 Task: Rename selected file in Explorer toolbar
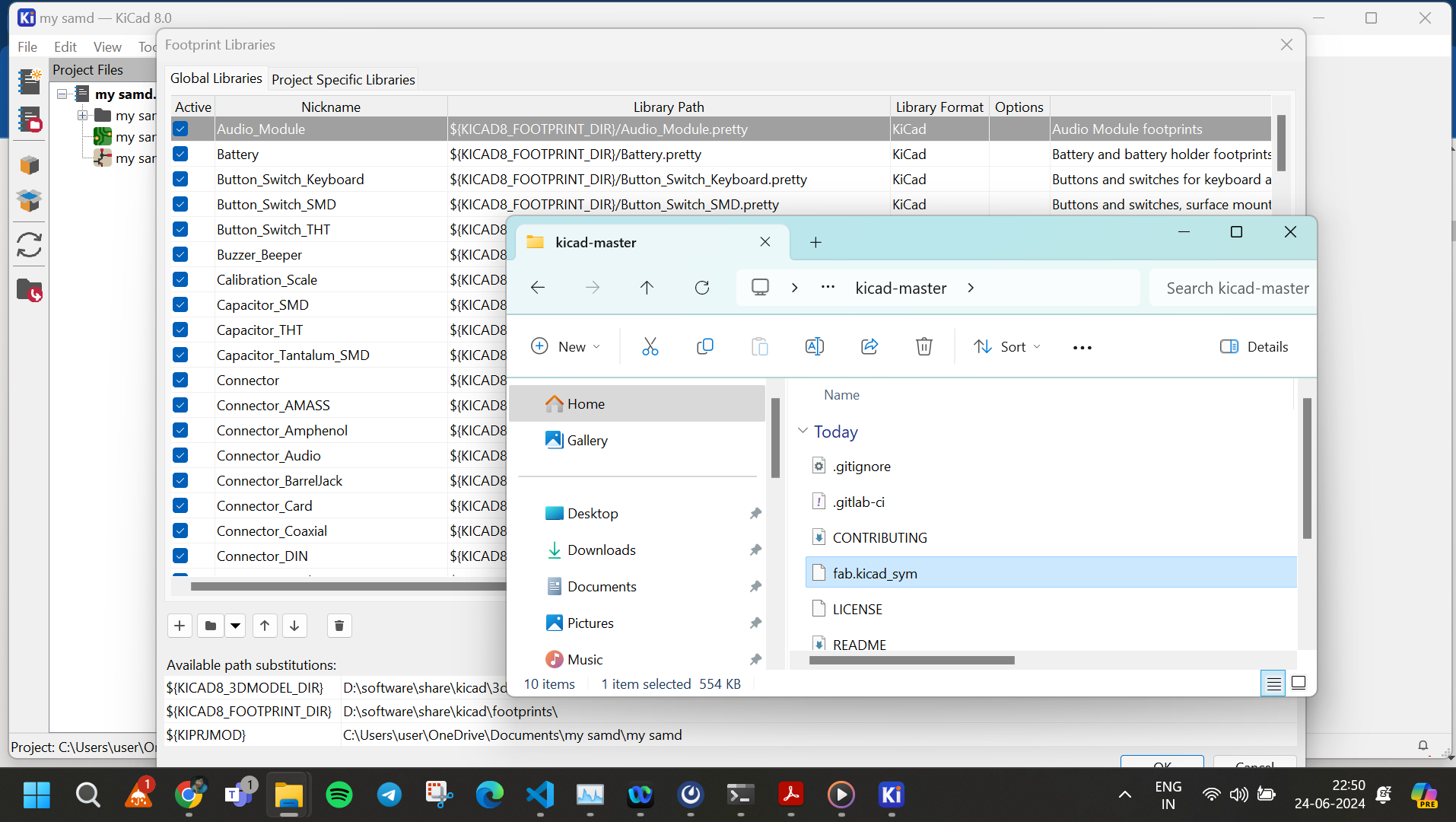815,346
